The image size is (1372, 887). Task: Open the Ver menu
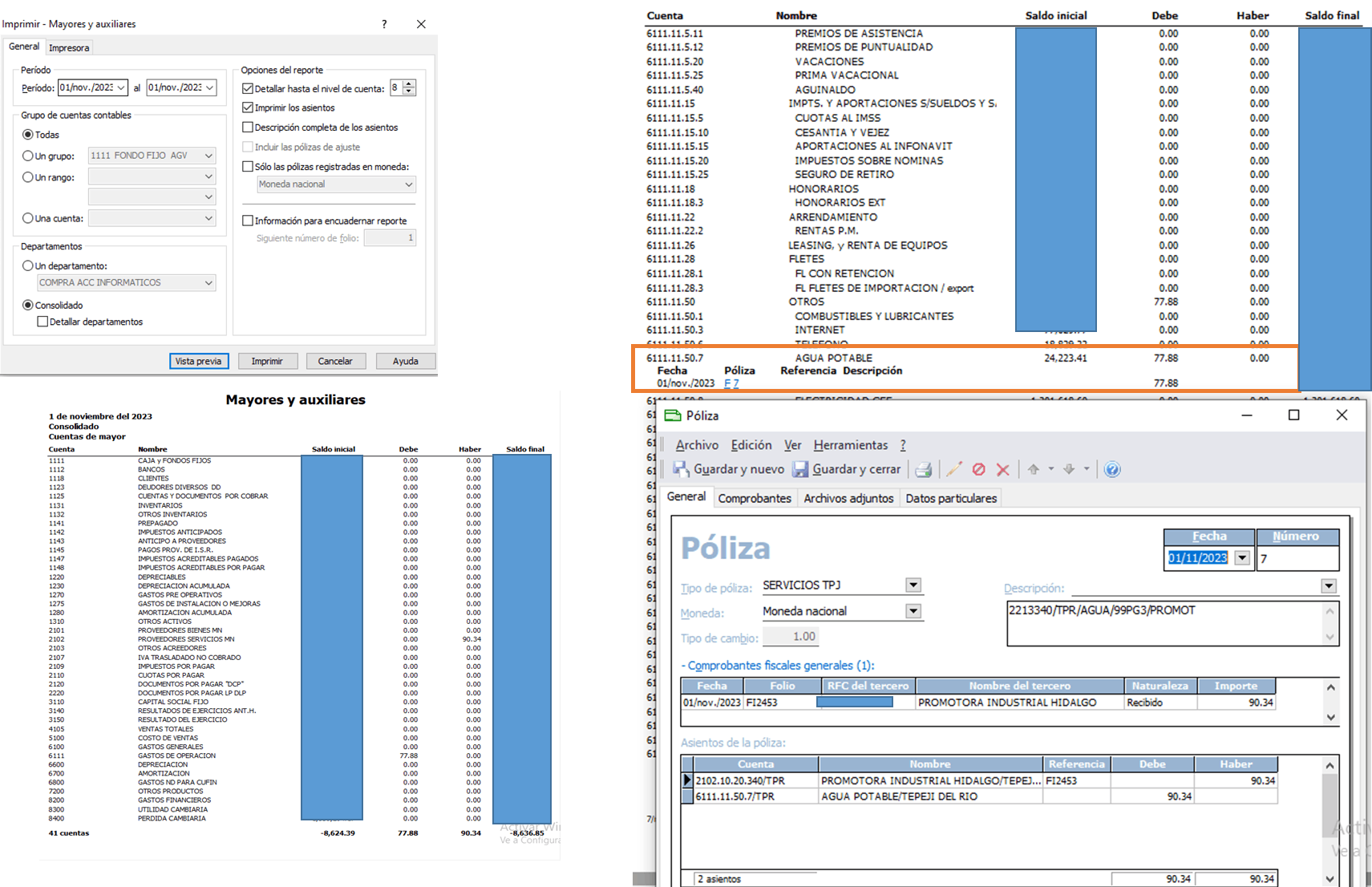tap(793, 445)
